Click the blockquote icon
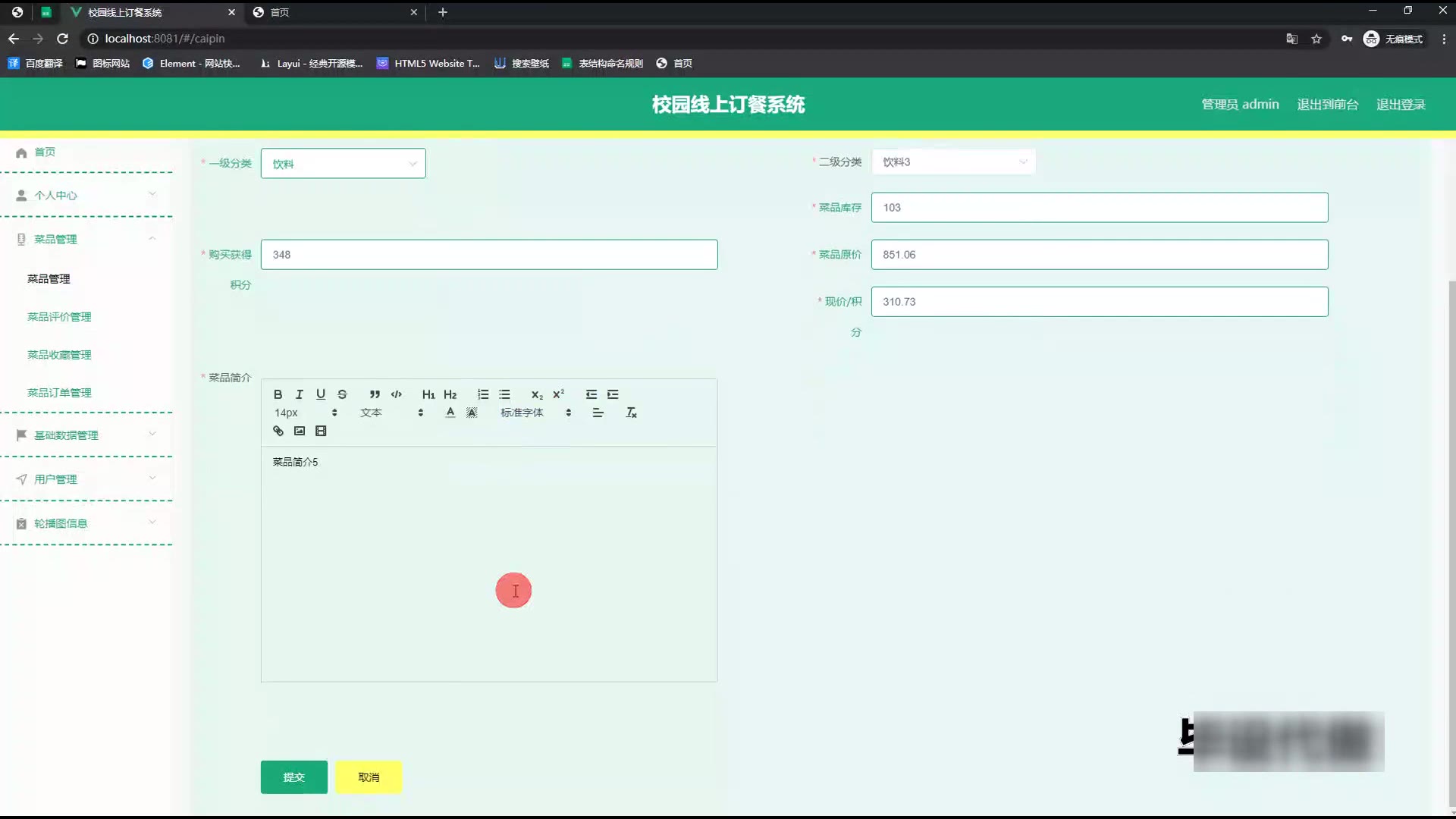The image size is (1456, 819). click(x=375, y=394)
